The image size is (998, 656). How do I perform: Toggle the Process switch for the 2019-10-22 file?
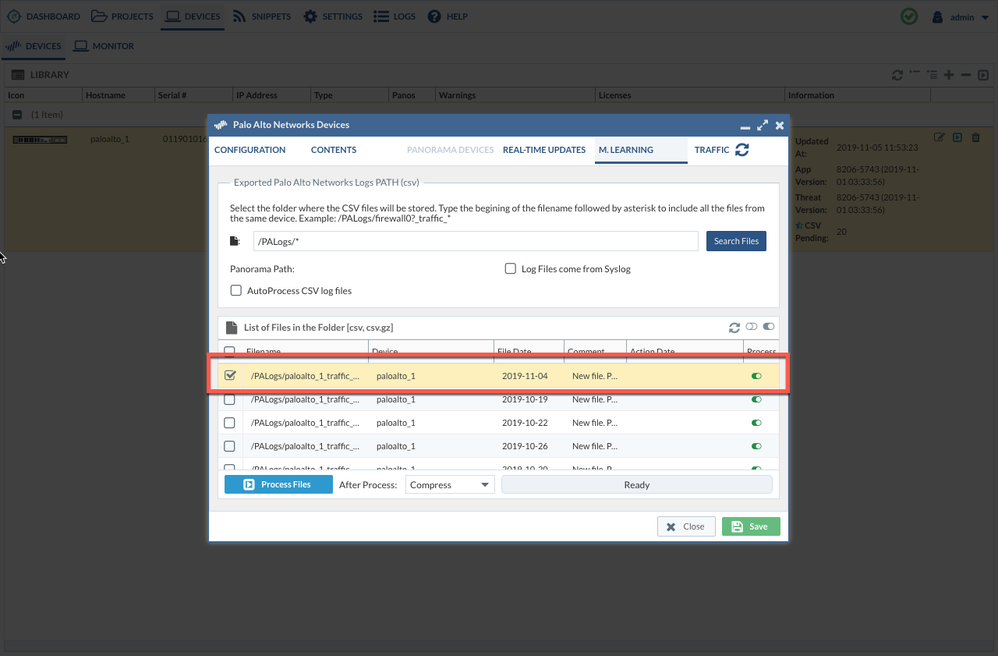pos(756,423)
